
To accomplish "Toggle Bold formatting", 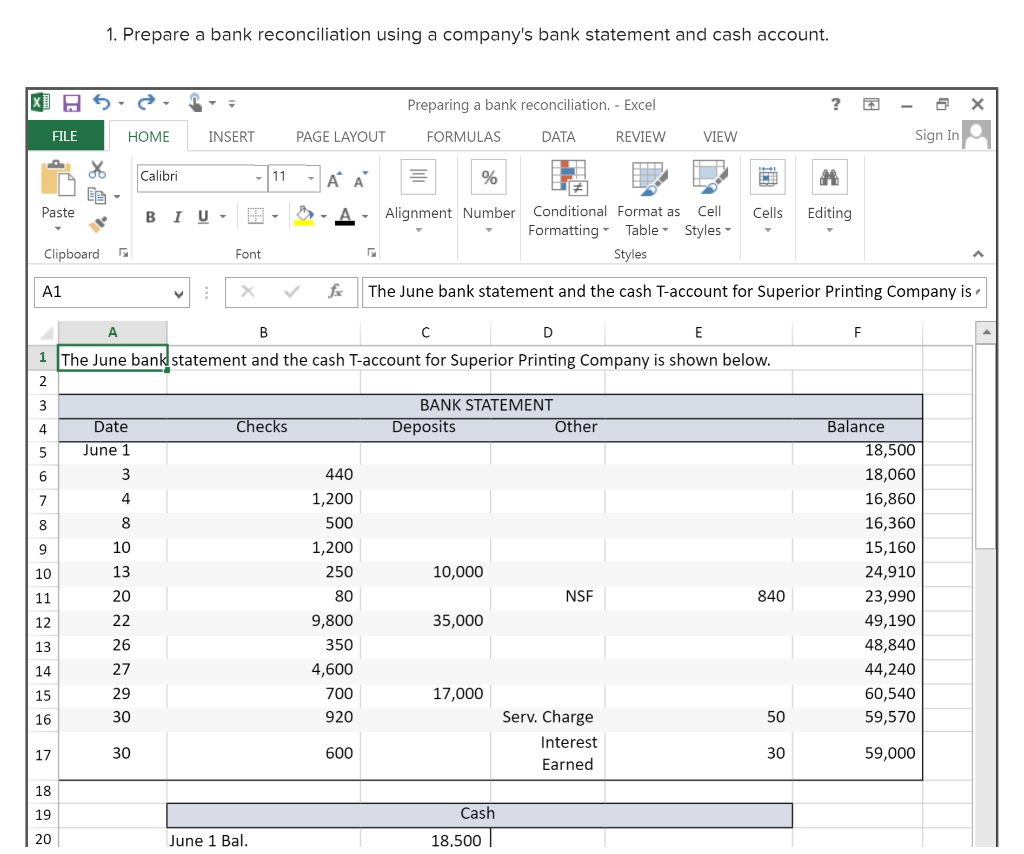I will pos(150,216).
